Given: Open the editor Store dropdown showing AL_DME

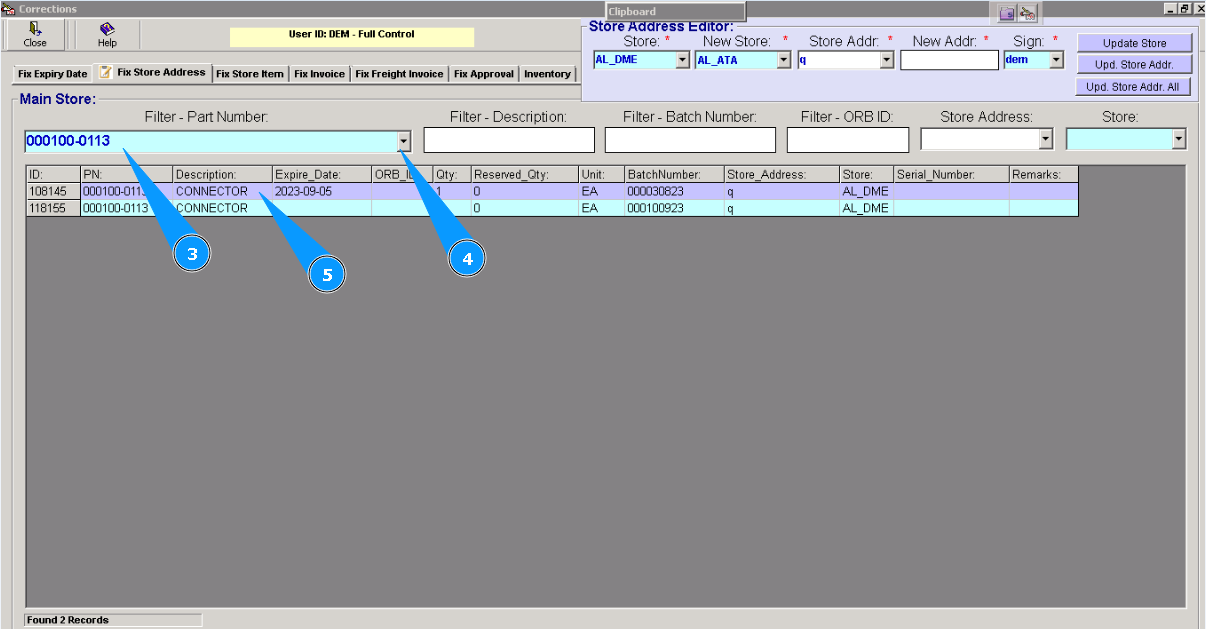Looking at the screenshot, I should pos(683,60).
